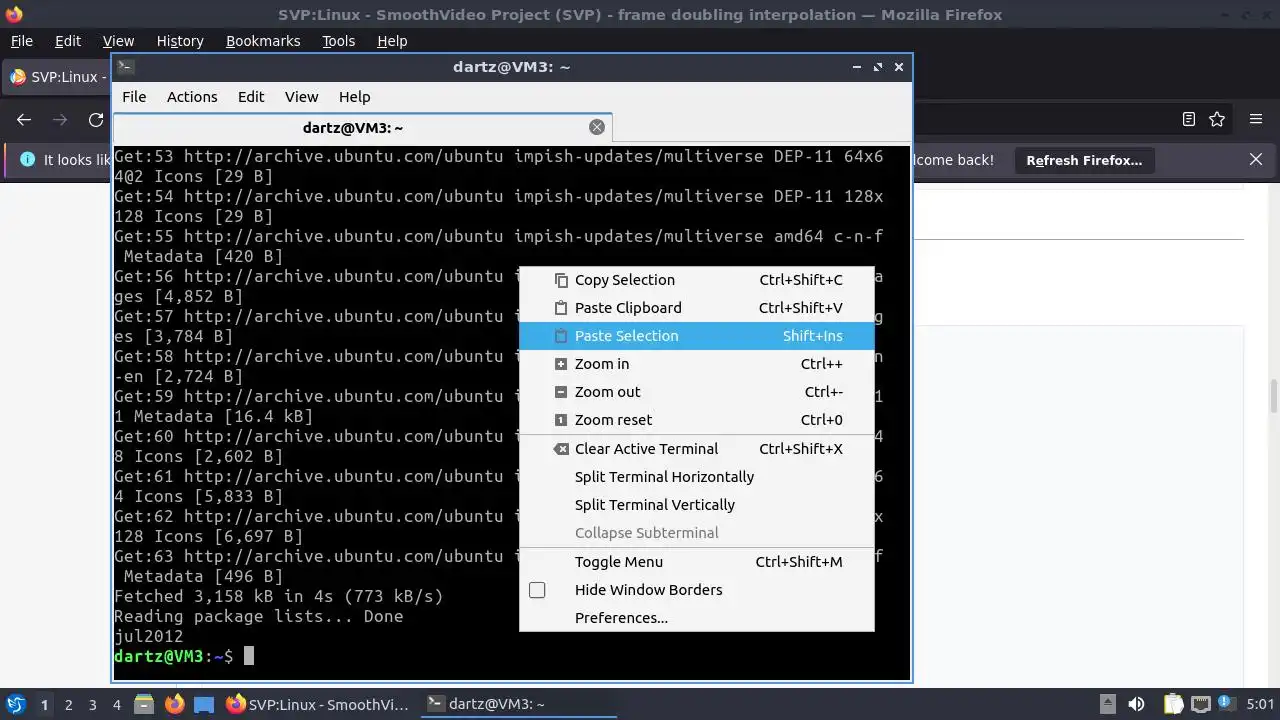Select Split Terminal Vertically
Viewport: 1280px width, 720px height.
(x=696, y=505)
